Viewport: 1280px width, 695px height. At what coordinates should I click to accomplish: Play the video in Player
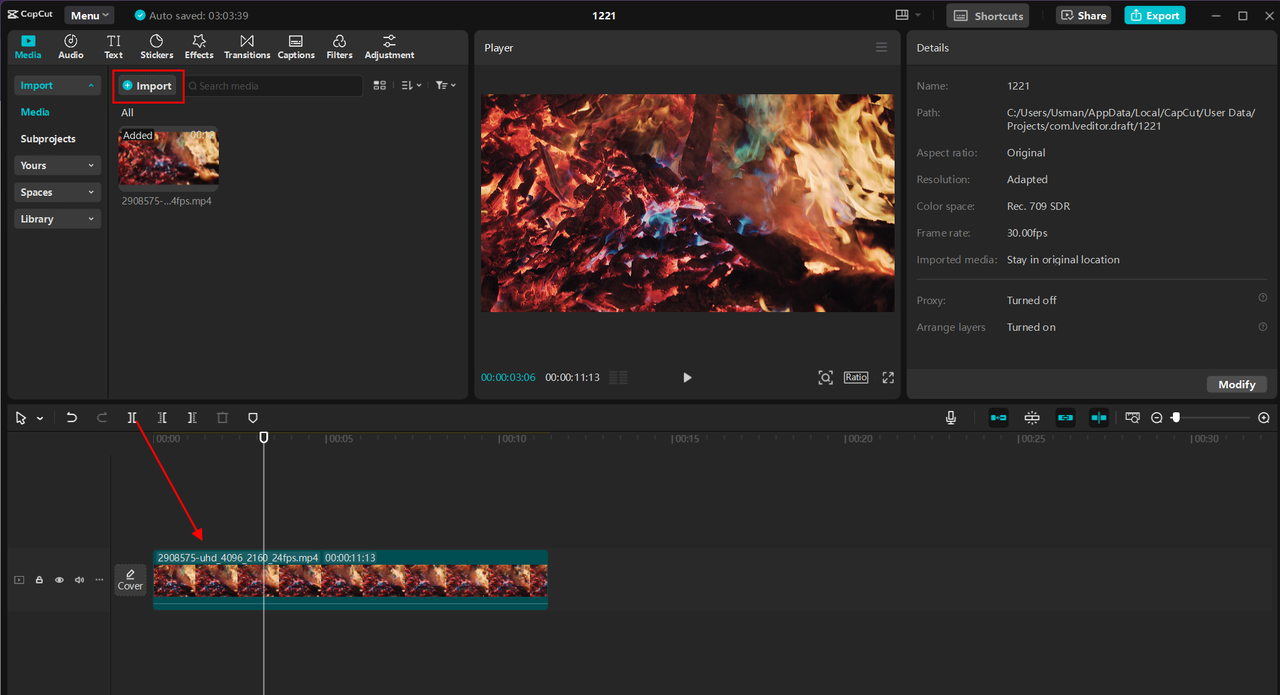click(687, 377)
